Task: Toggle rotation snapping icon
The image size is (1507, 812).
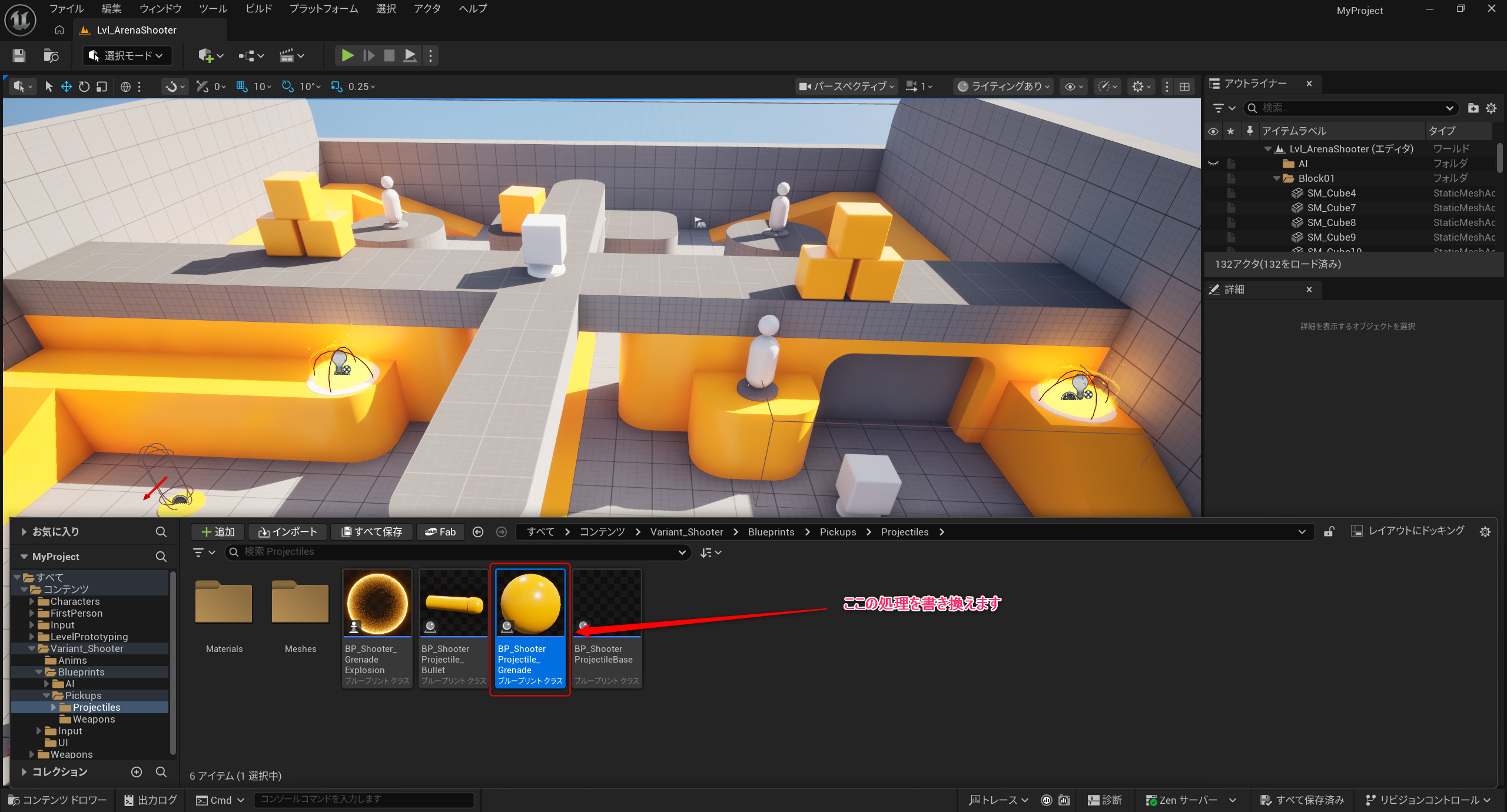Action: point(287,86)
